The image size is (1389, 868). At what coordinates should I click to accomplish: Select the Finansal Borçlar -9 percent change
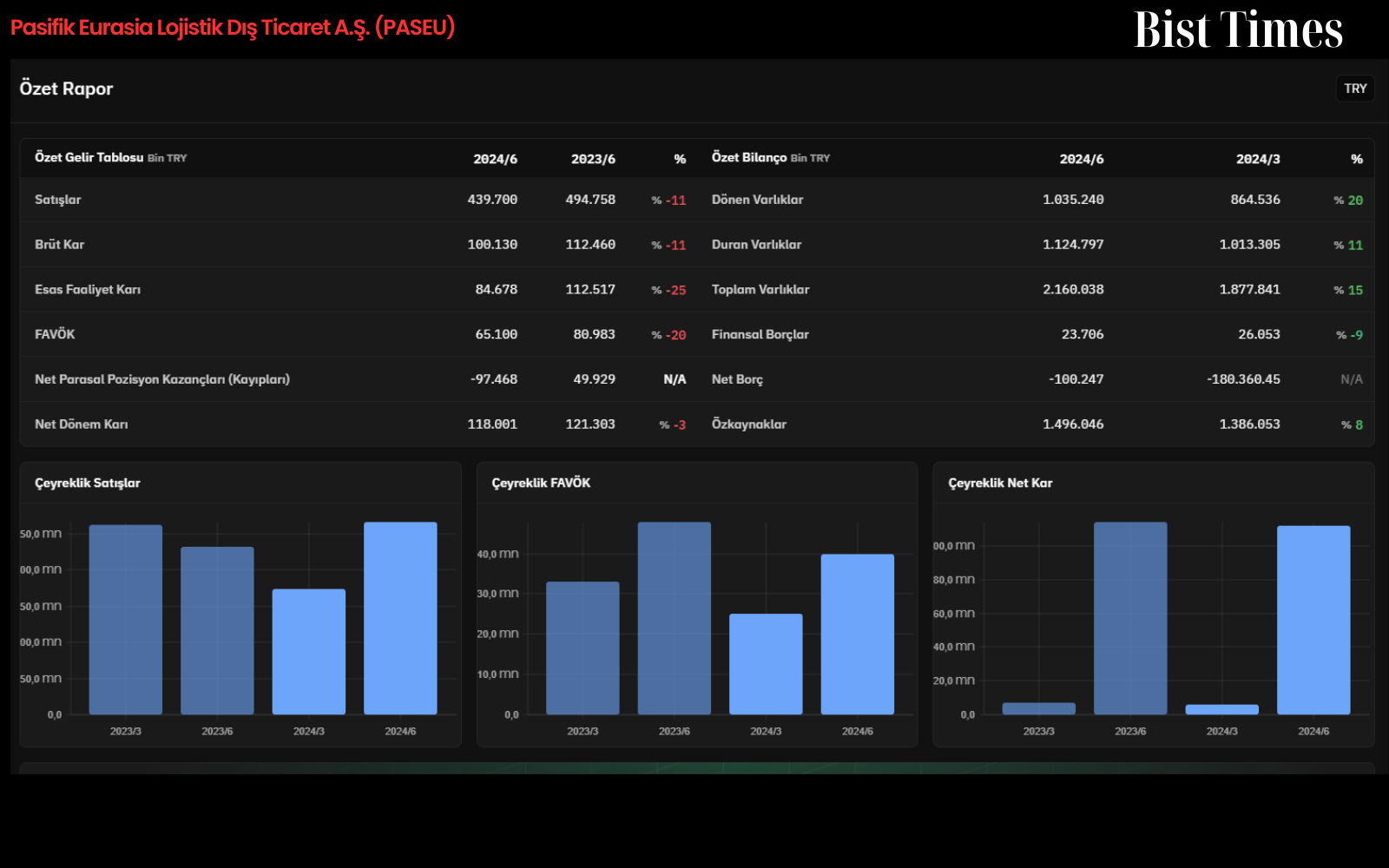[1349, 335]
